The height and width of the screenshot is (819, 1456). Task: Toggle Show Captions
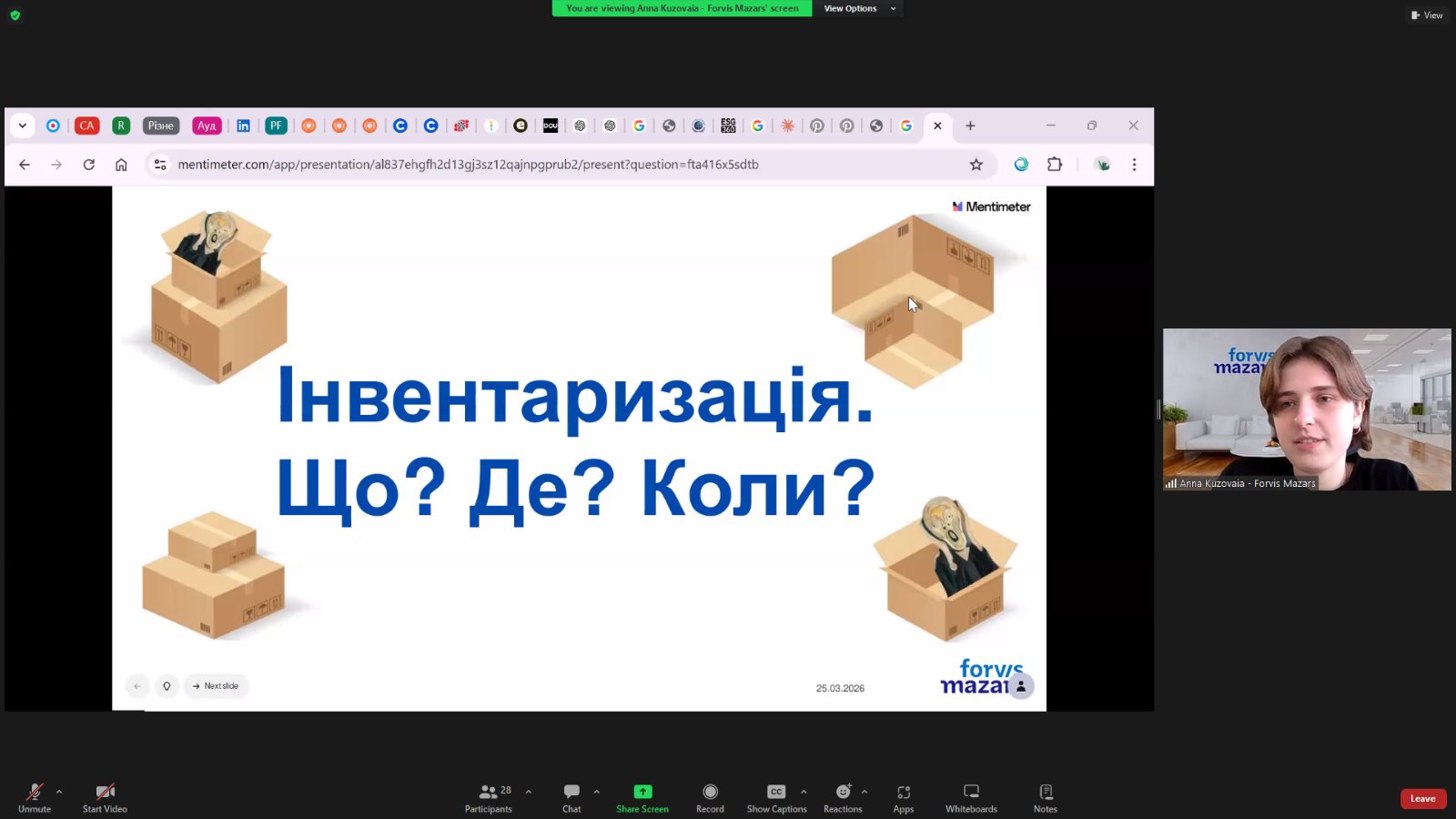[x=776, y=797]
